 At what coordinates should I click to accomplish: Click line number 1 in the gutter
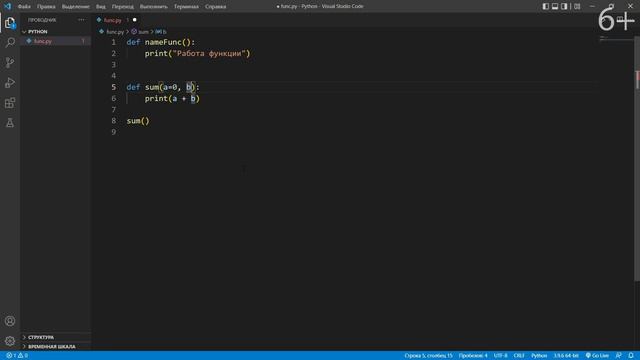(113, 42)
